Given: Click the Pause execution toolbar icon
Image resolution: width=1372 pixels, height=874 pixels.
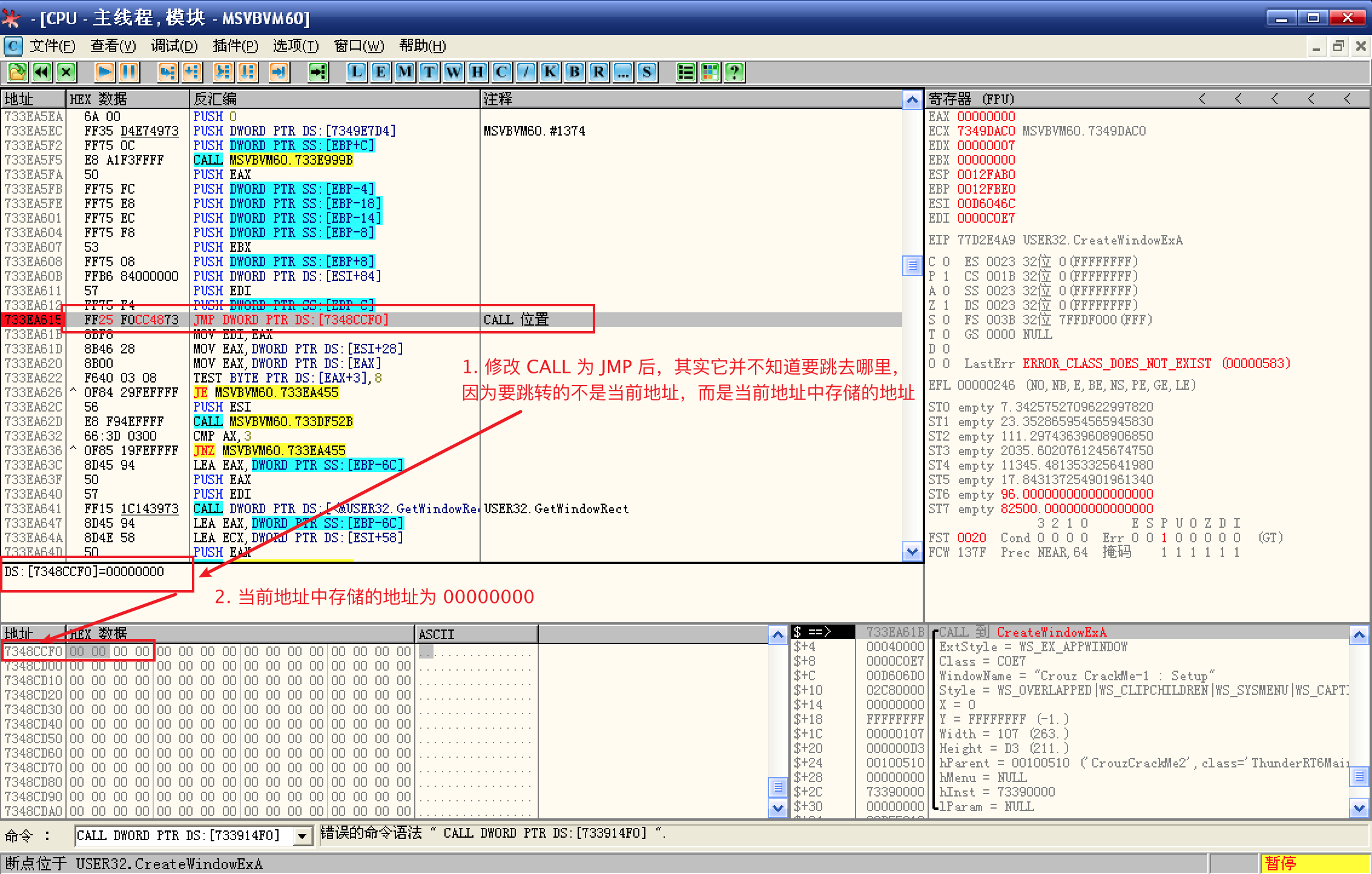Looking at the screenshot, I should point(129,72).
